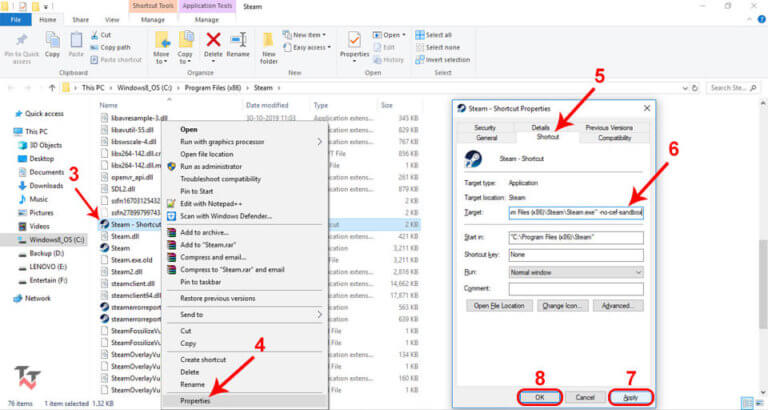Switch to the View ribbon tab
This screenshot has height=410, width=768.
pyautogui.click(x=112, y=20)
